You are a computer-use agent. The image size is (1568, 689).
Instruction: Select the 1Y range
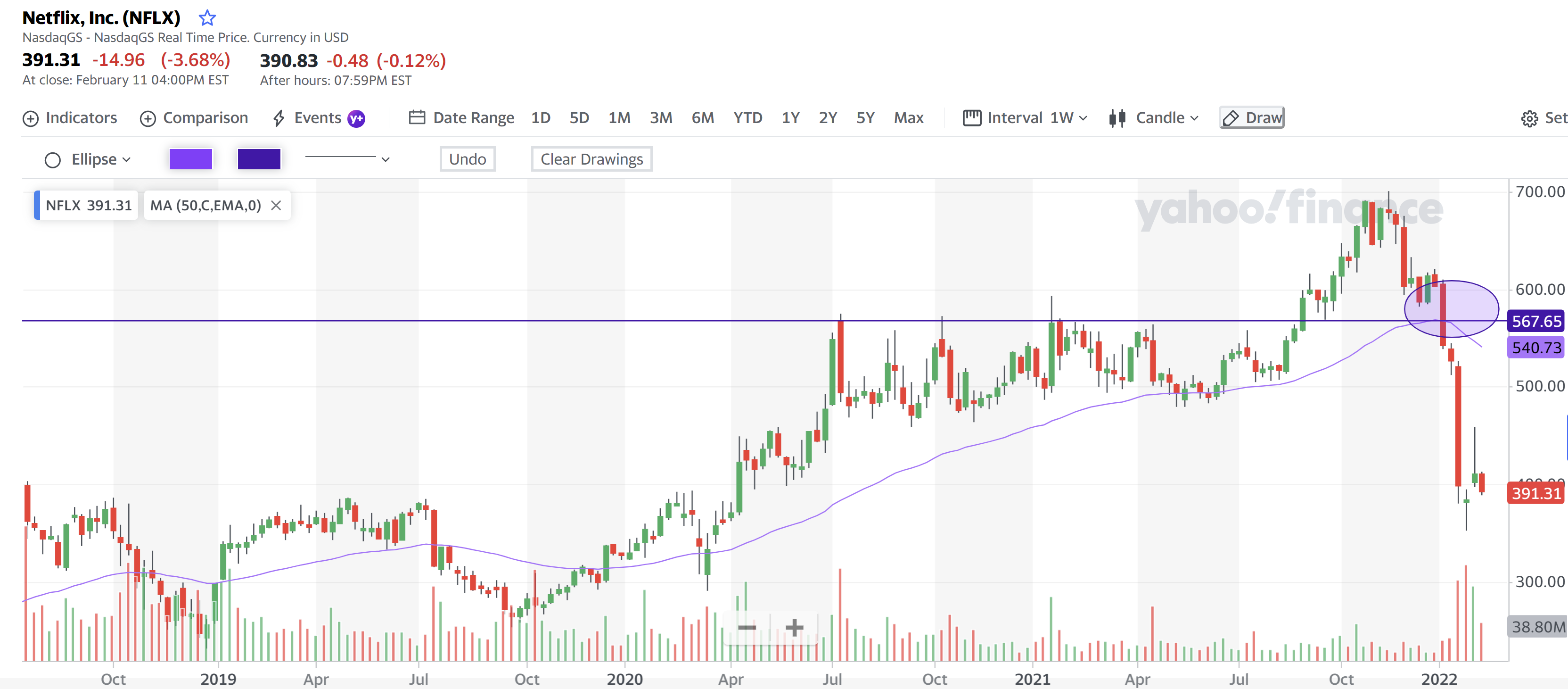pyautogui.click(x=790, y=117)
